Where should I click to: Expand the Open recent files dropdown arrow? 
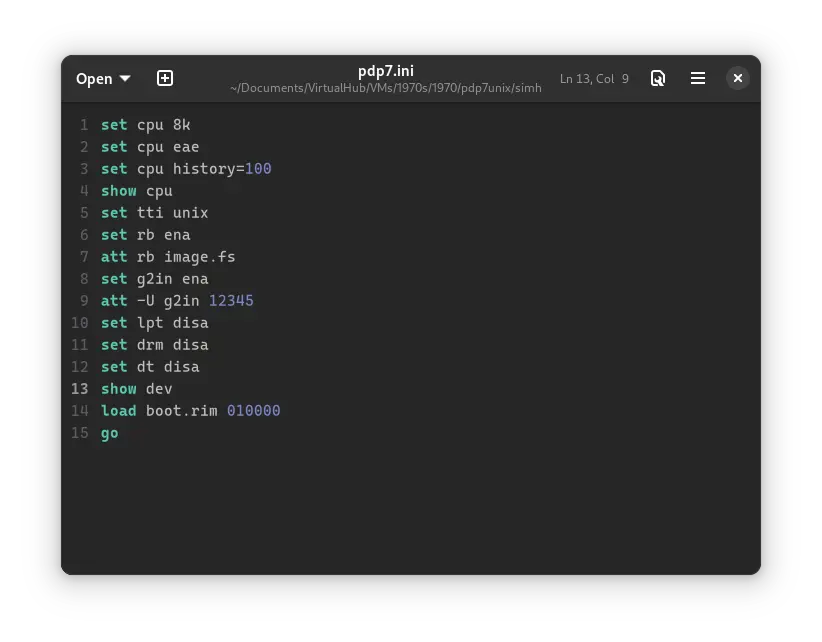coord(124,78)
